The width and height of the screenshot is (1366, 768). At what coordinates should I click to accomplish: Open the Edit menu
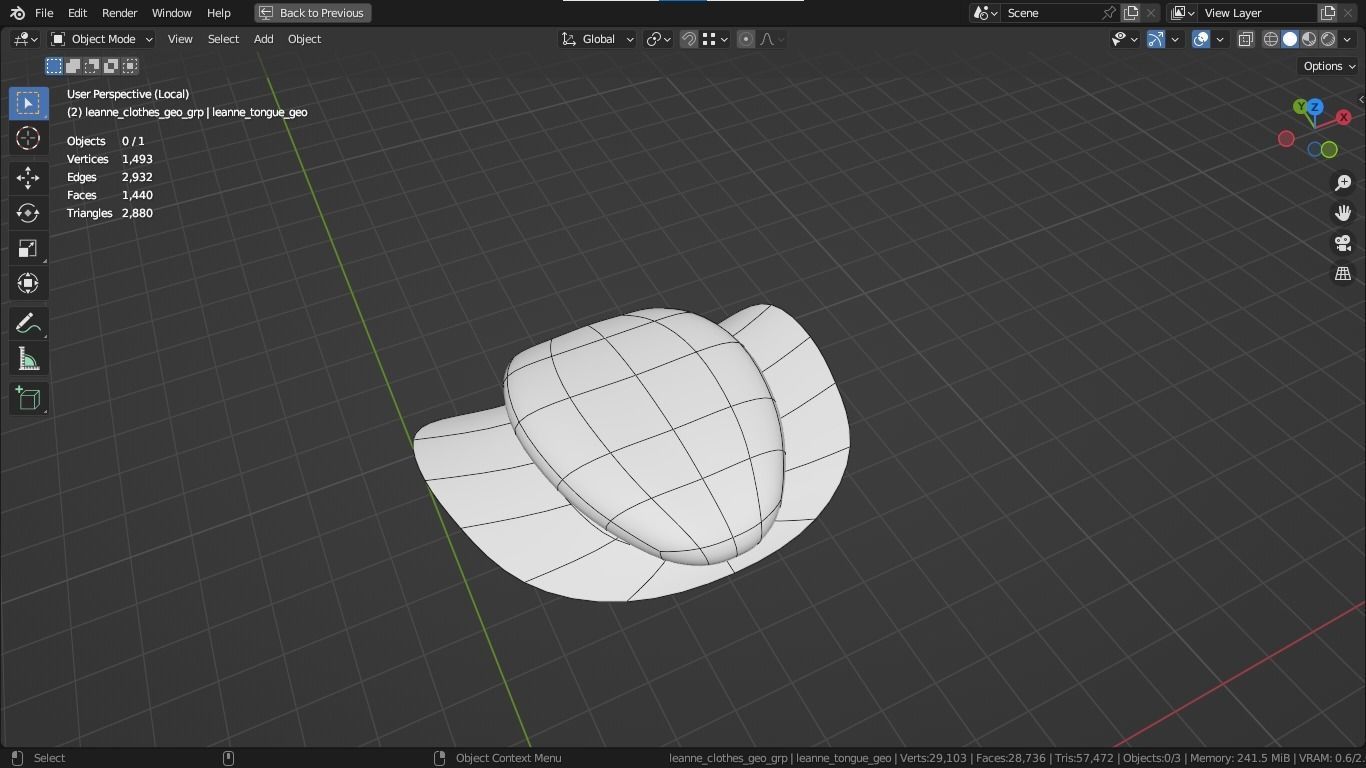click(77, 13)
